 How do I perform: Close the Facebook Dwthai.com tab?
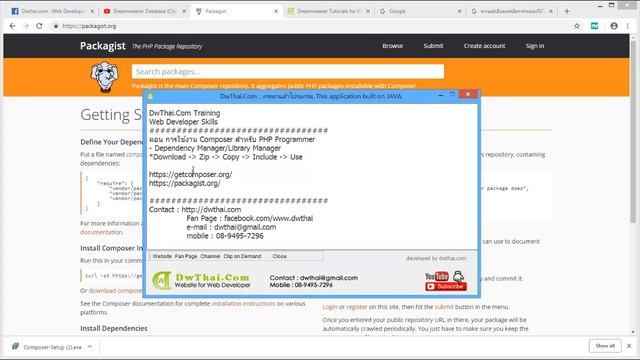coord(92,11)
